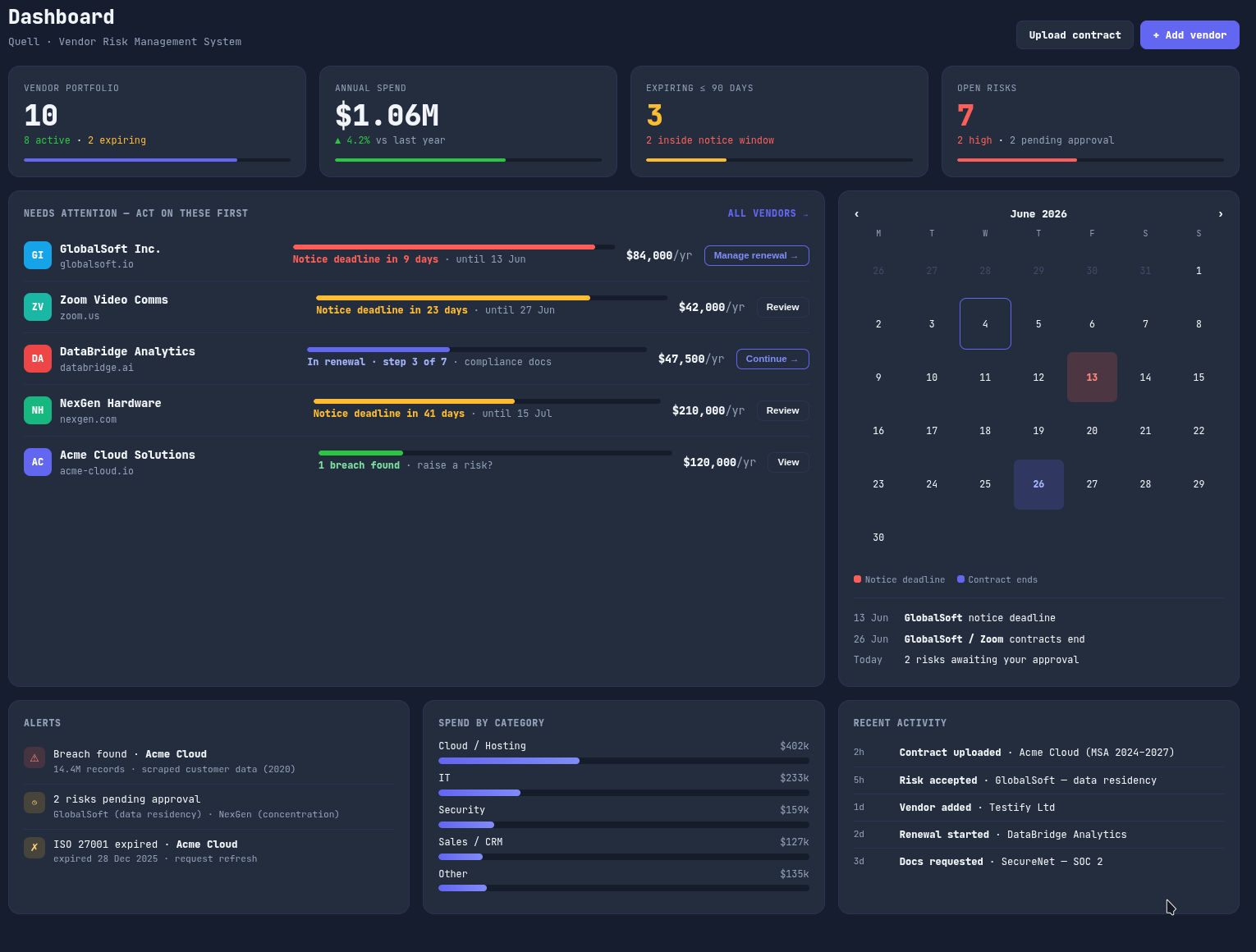Click the IT category $233k value

(x=794, y=778)
